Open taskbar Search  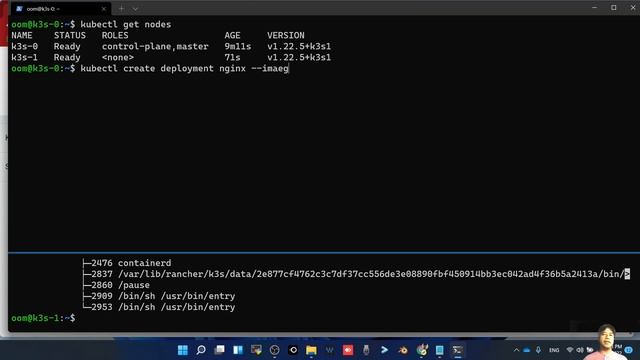coord(201,350)
